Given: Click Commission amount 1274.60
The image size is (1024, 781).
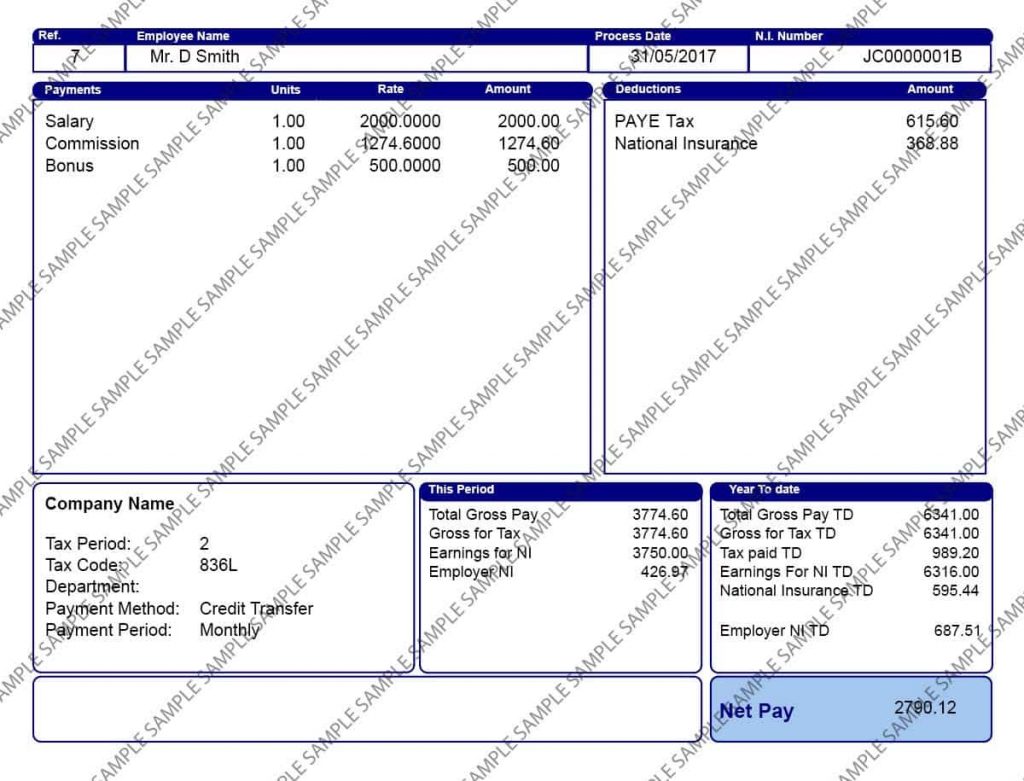Looking at the screenshot, I should (529, 144).
